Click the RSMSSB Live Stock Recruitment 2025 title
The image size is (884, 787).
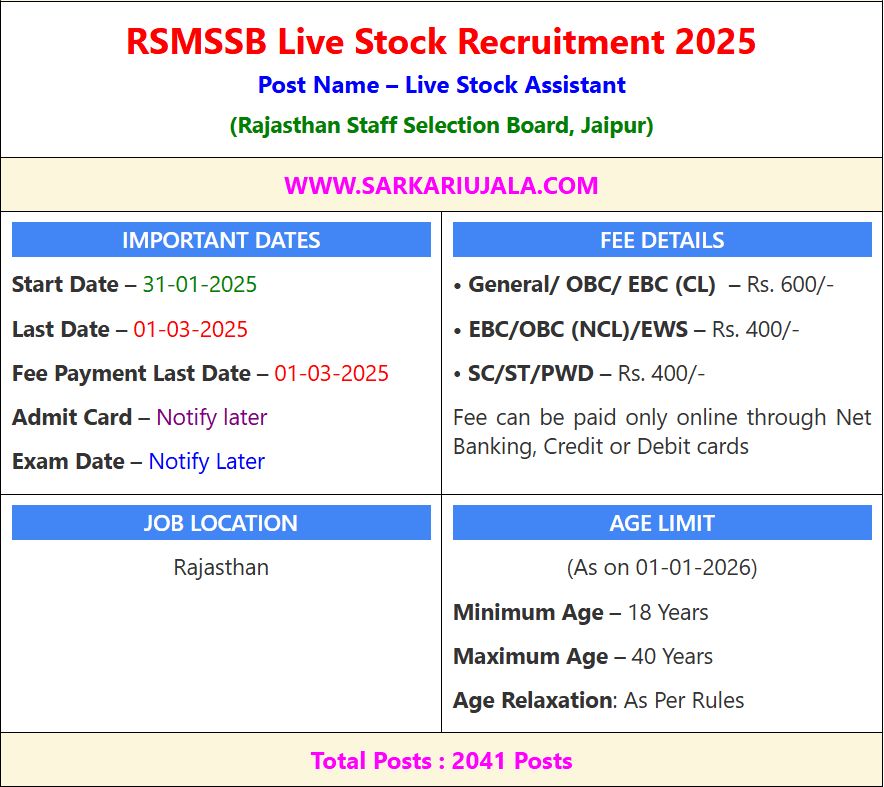441,42
